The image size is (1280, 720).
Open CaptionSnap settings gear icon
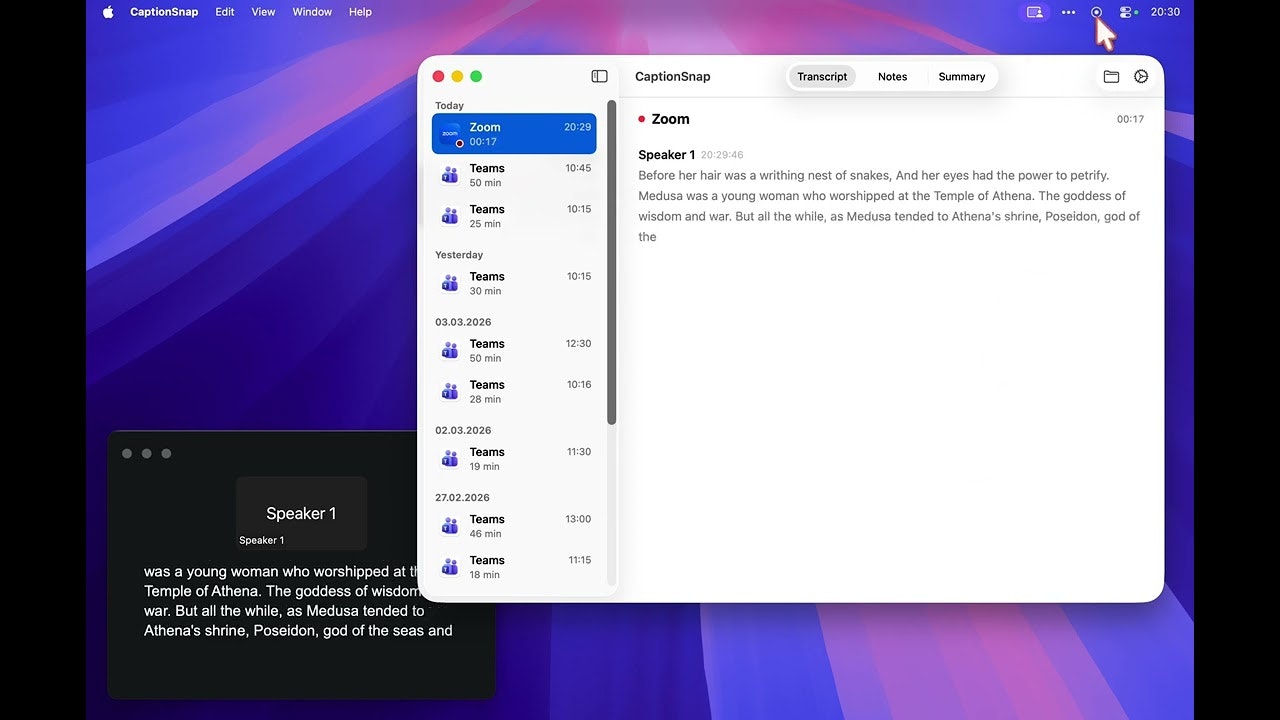pyautogui.click(x=1141, y=76)
